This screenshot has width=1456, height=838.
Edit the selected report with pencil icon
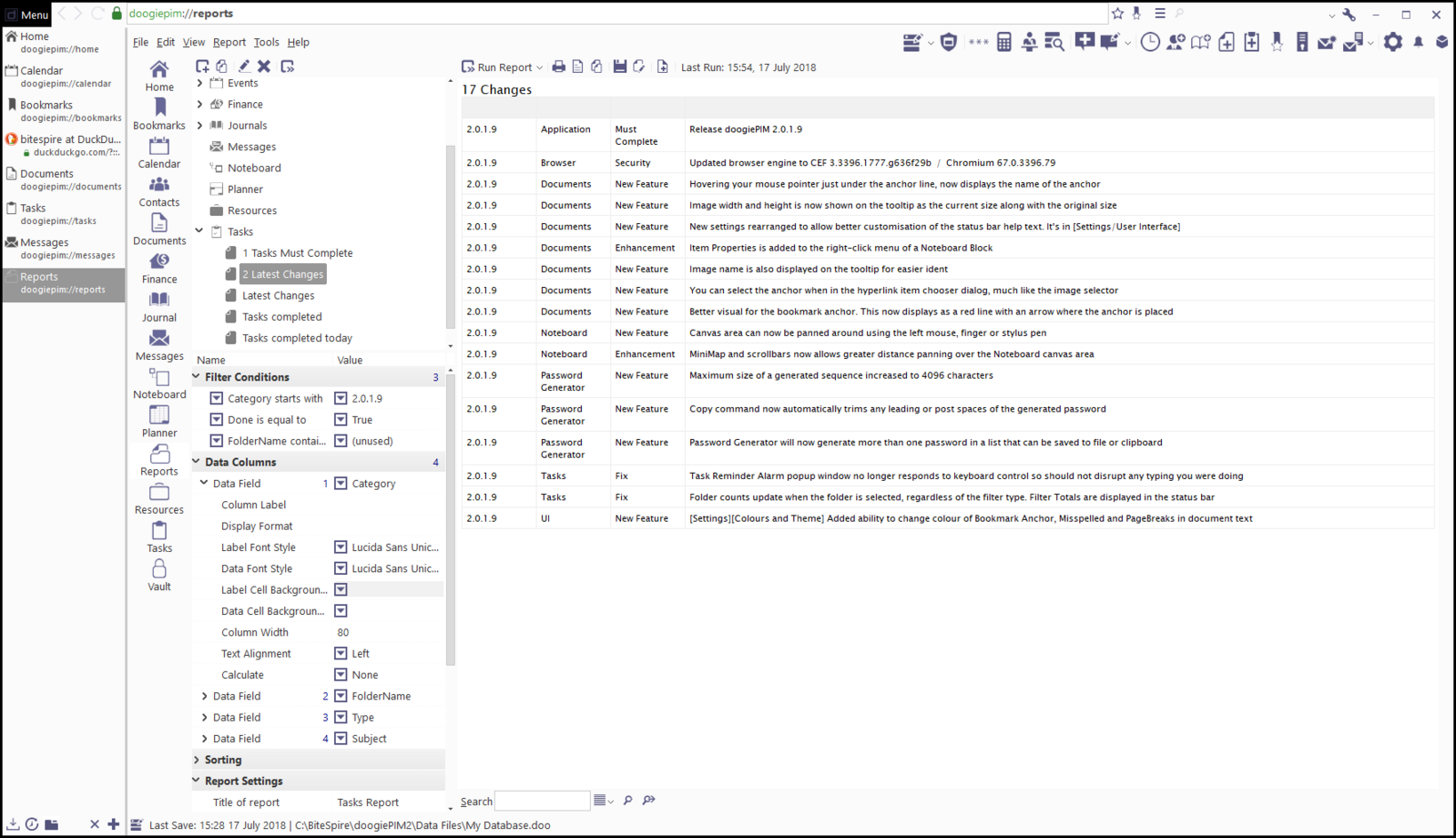[244, 66]
